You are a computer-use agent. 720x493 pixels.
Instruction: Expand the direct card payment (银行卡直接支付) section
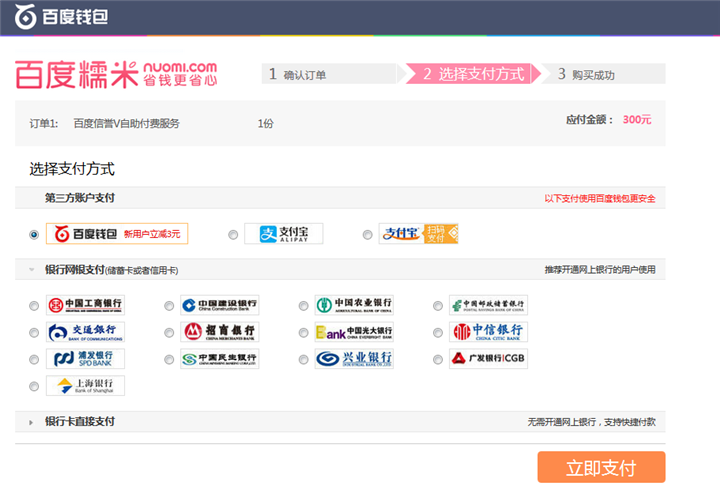click(x=32, y=422)
